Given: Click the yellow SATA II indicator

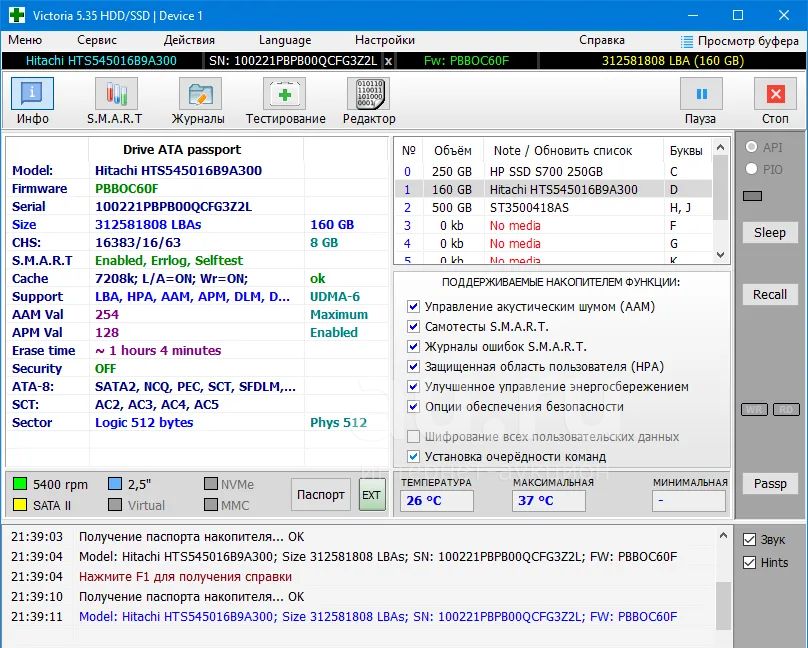Looking at the screenshot, I should (x=20, y=505).
